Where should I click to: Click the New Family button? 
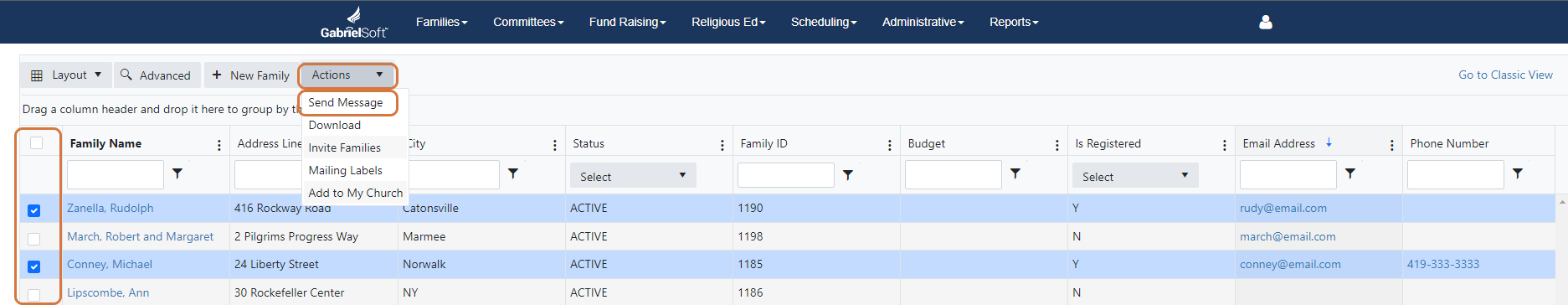pos(250,75)
